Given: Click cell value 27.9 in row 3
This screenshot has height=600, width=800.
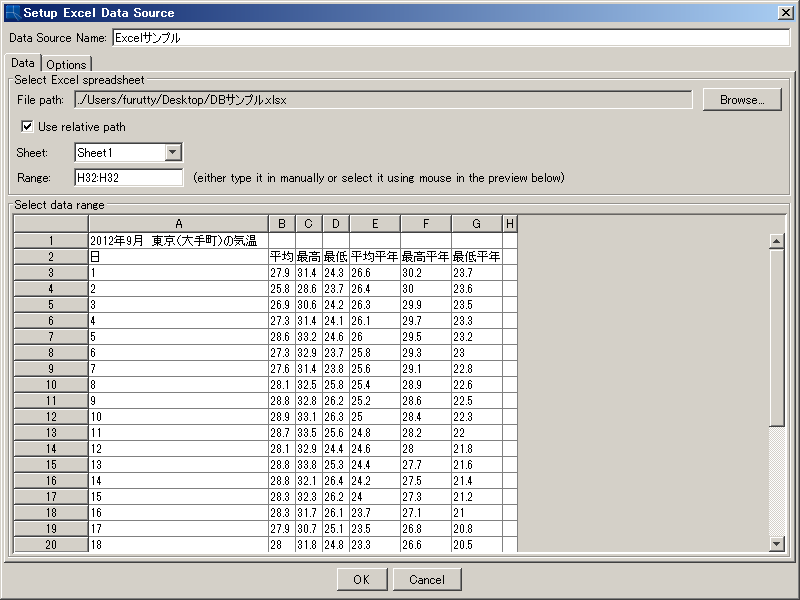Looking at the screenshot, I should [282, 272].
